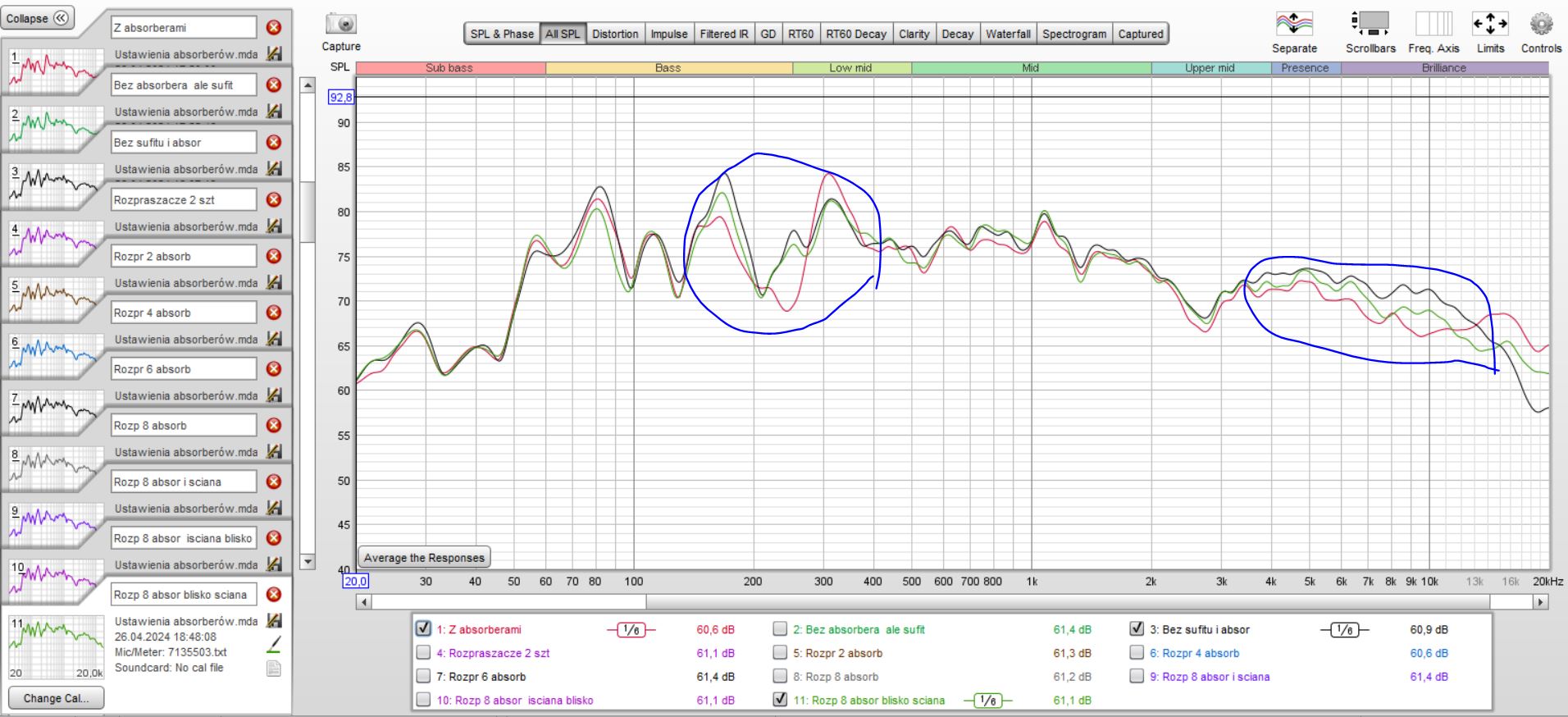Click smoothing 1/6 indicator for trace 11
The height and width of the screenshot is (717, 1568).
pyautogui.click(x=987, y=700)
